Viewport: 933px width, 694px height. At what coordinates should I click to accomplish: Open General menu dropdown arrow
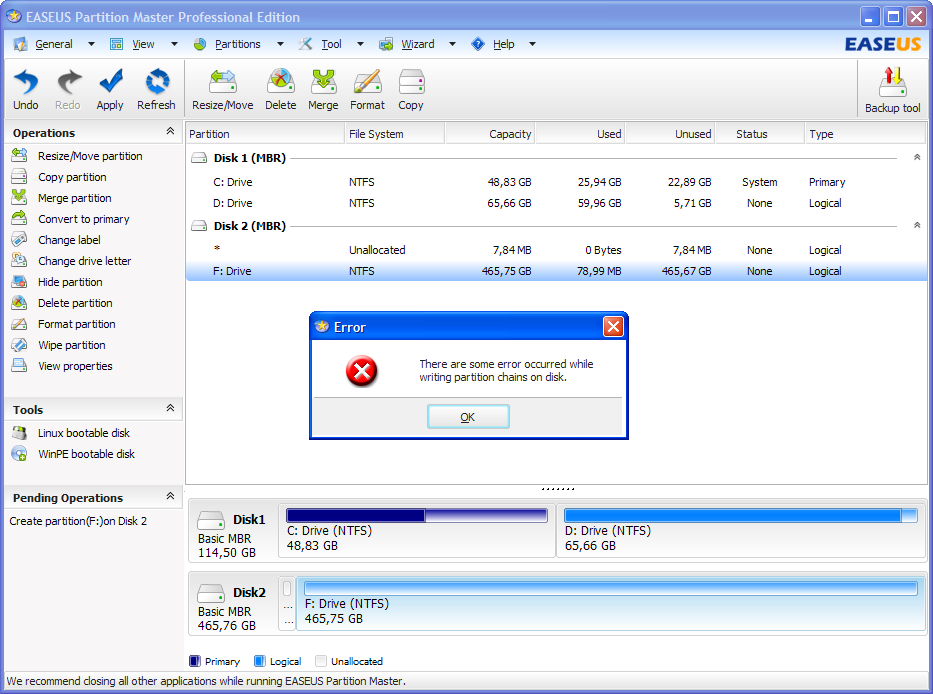[91, 44]
